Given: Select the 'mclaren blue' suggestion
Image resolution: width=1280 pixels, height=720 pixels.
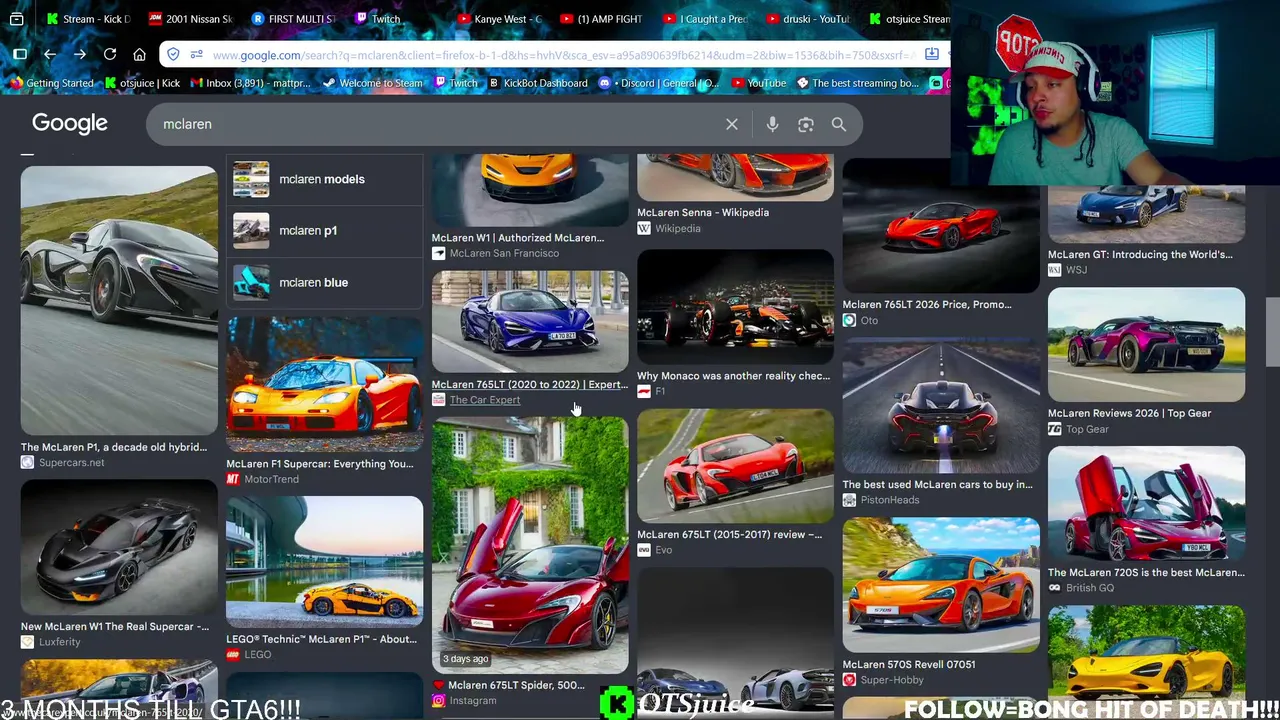Looking at the screenshot, I should [x=324, y=282].
